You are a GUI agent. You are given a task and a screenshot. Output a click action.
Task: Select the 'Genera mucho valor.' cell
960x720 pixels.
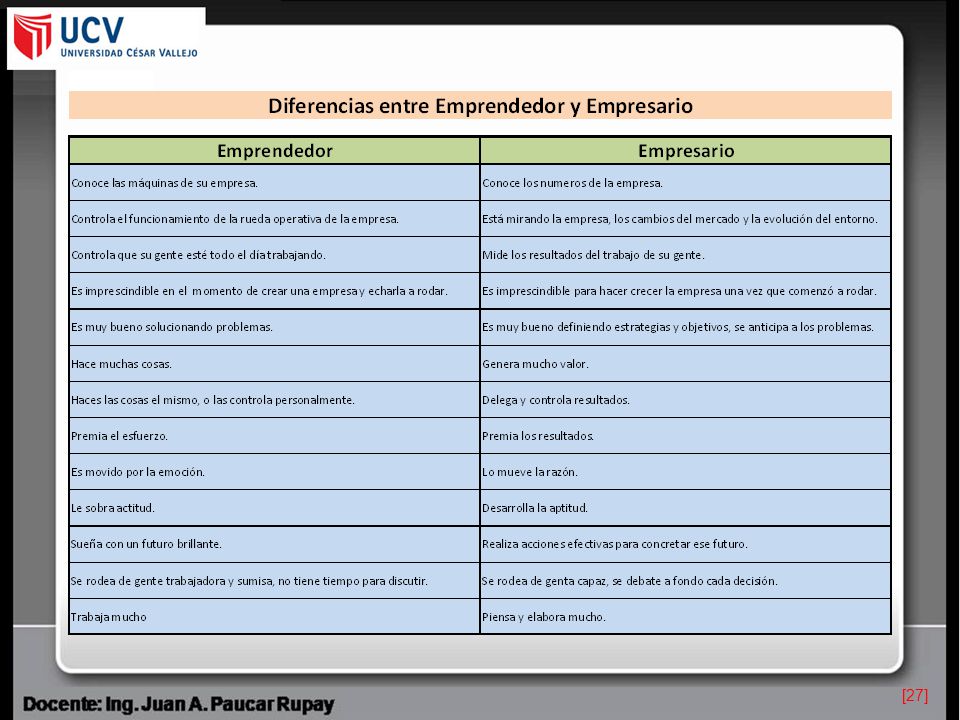coord(686,364)
